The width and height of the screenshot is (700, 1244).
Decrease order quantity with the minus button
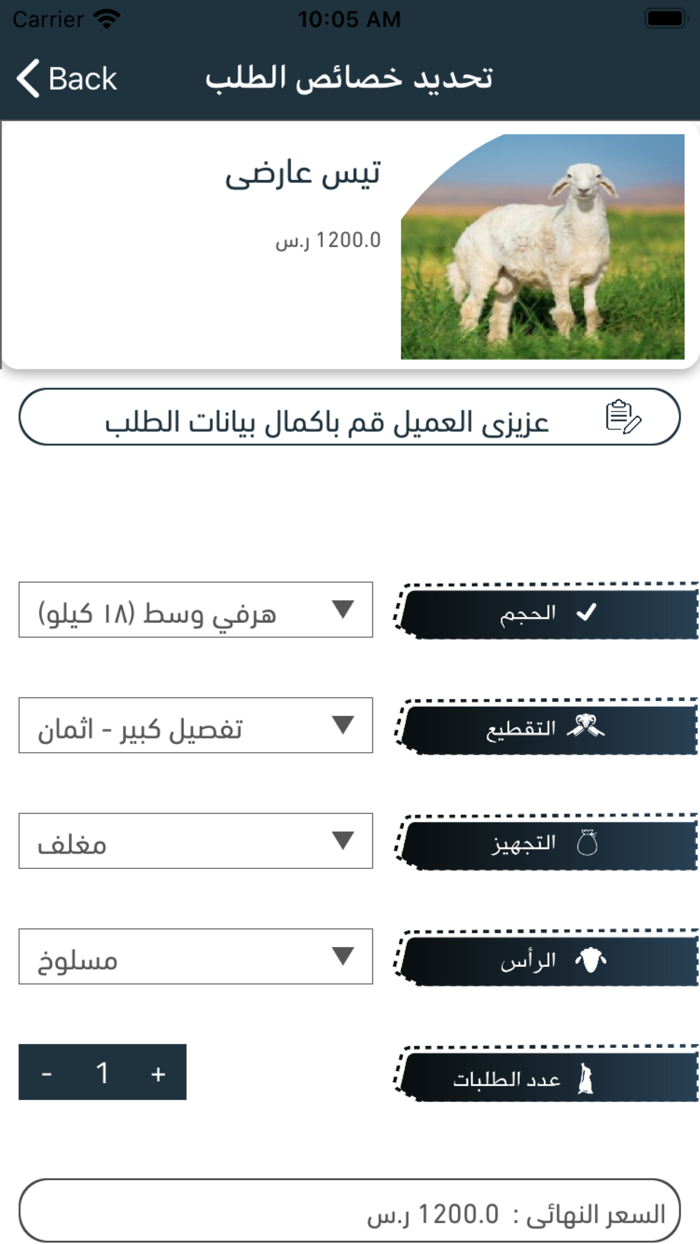(x=47, y=1071)
